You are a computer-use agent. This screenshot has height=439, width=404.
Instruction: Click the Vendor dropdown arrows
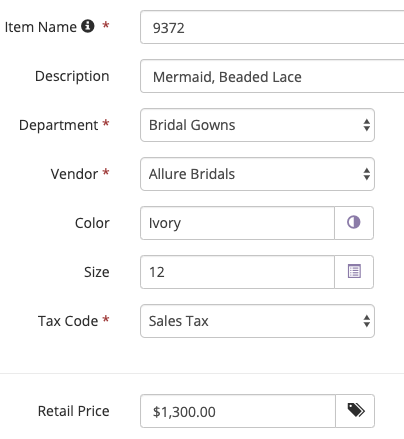point(367,174)
